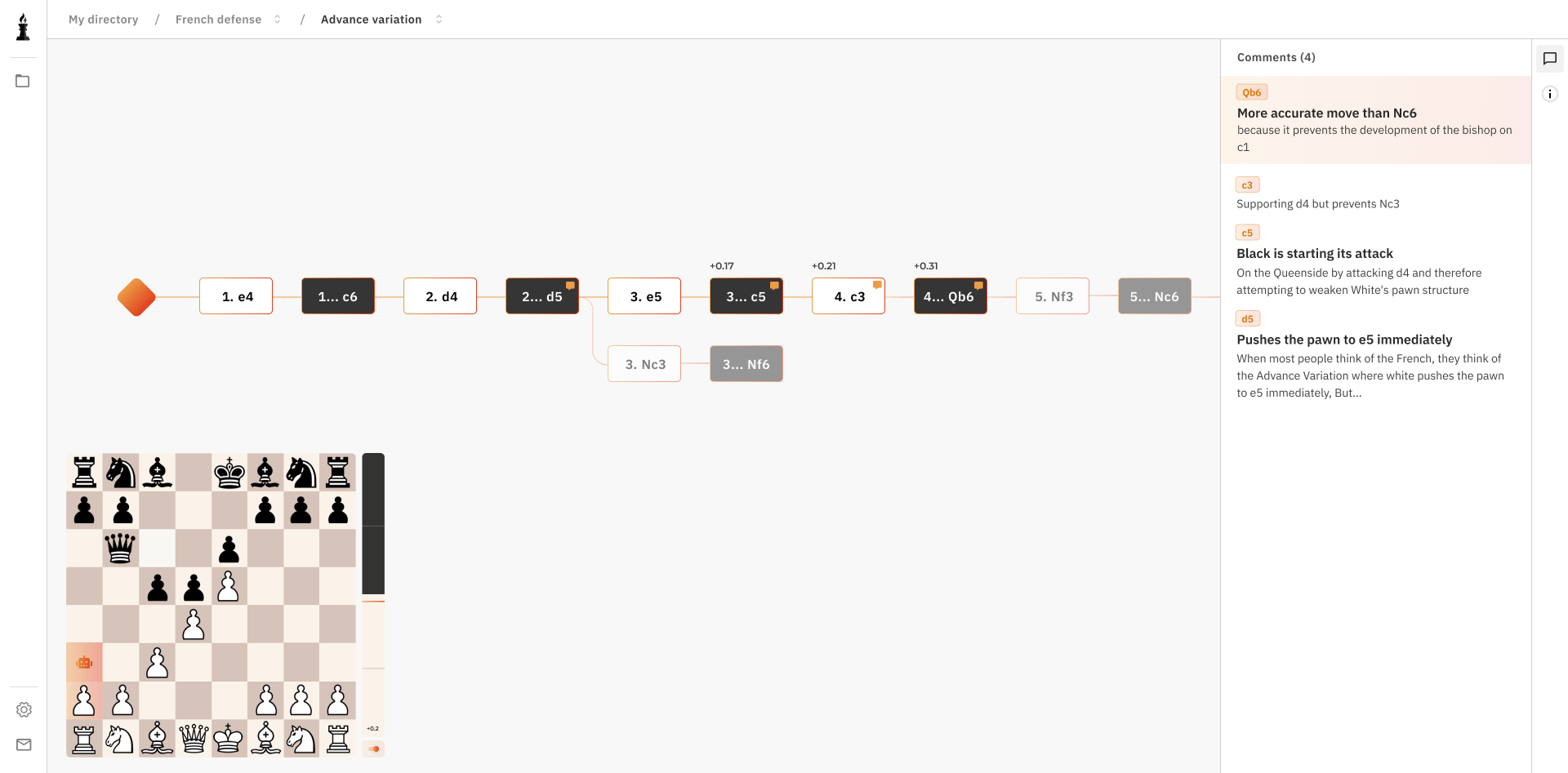Open settings via the gear icon
1568x773 pixels.
(x=24, y=709)
